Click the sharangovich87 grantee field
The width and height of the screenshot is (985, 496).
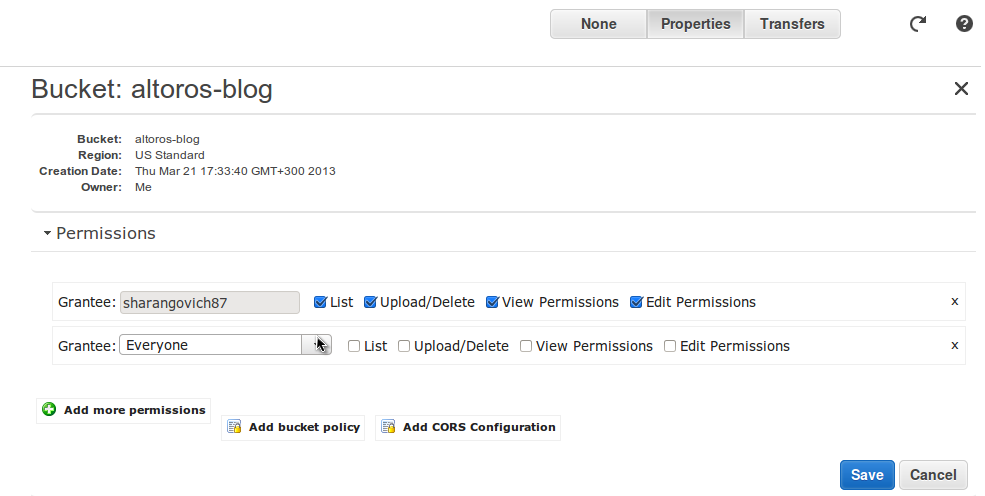(x=210, y=303)
